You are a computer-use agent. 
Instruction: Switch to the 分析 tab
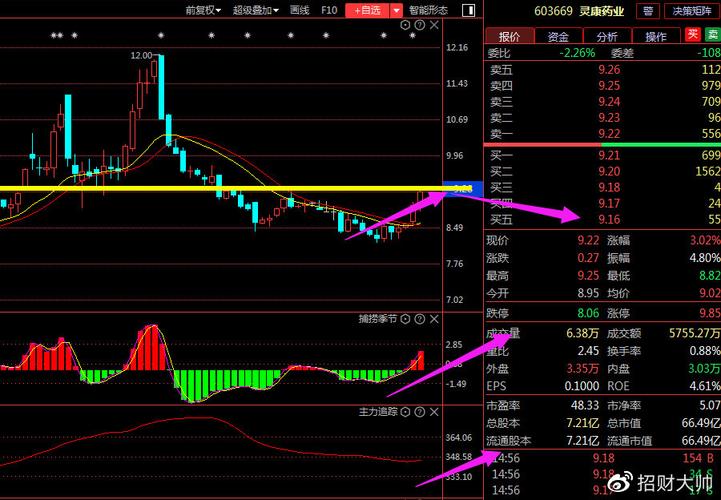pos(607,36)
